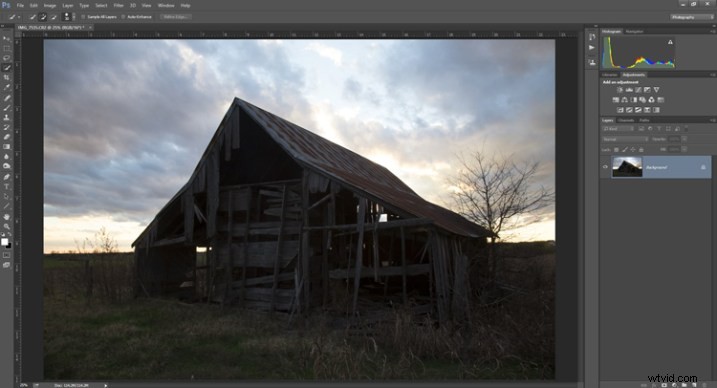Viewport: 717px width, 388px height.
Task: Select the Gradient tool
Action: pyautogui.click(x=6, y=147)
